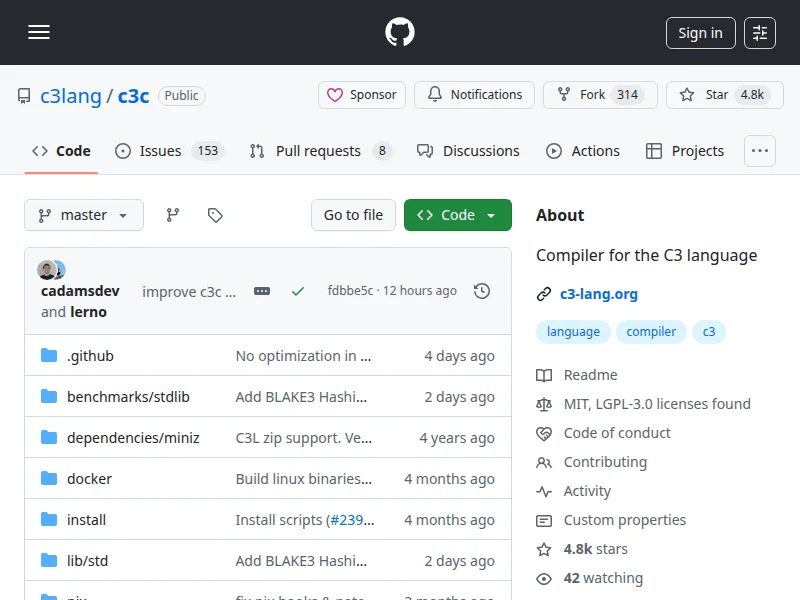Open Notifications subscription button
Image resolution: width=800 pixels, height=600 pixels.
pyautogui.click(x=475, y=95)
